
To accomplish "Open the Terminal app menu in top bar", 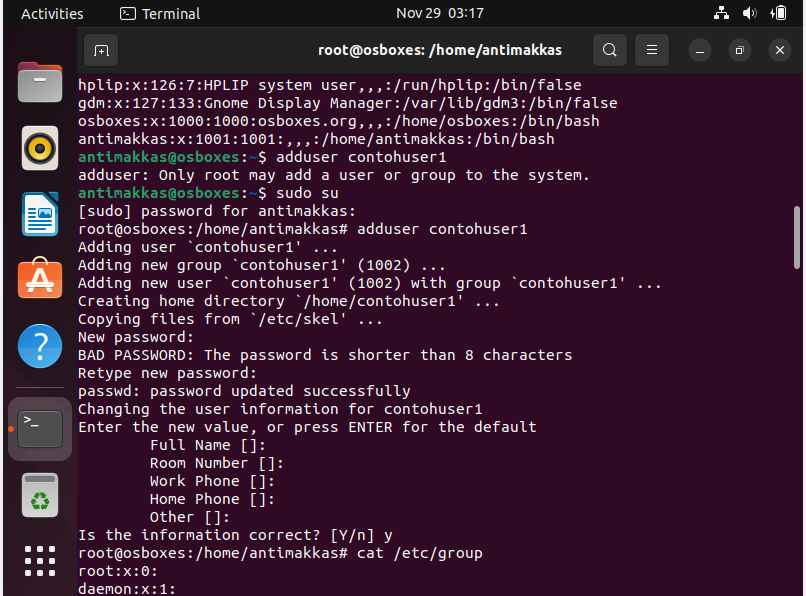I will click(160, 13).
